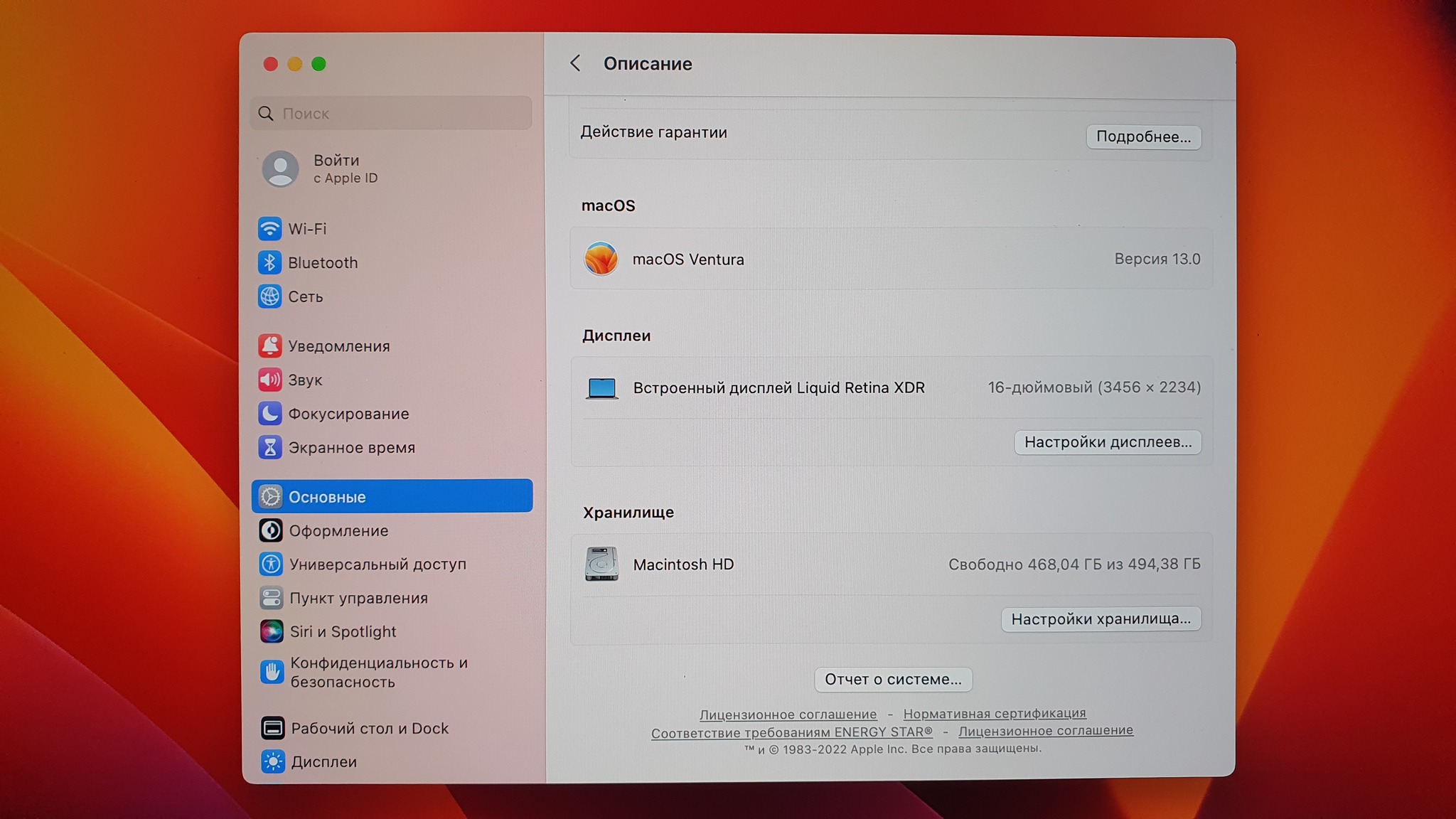Click the ENERGY STAR compliance link
Image resolution: width=1456 pixels, height=819 pixels.
point(791,732)
